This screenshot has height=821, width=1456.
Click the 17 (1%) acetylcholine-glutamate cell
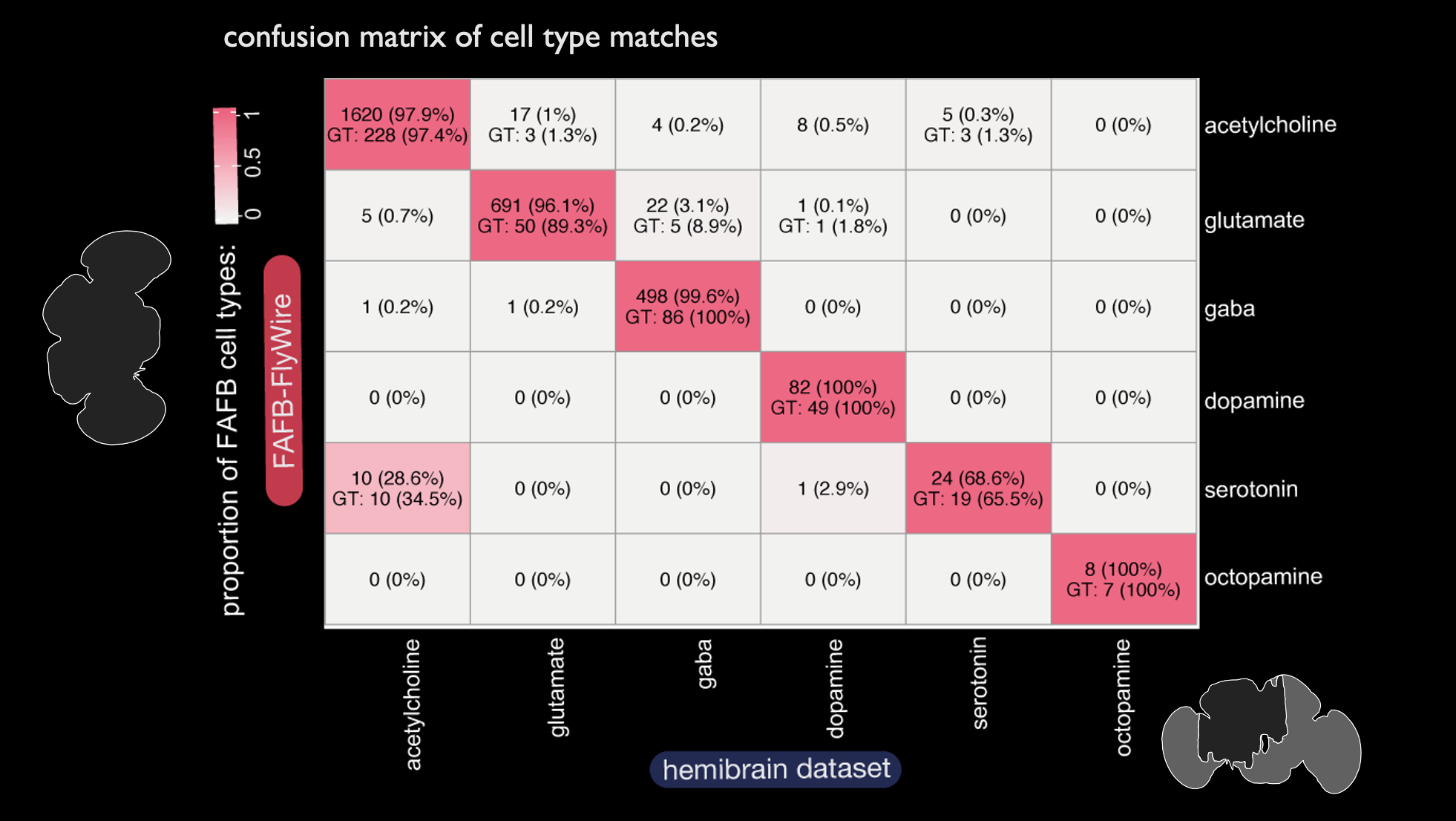pos(542,125)
